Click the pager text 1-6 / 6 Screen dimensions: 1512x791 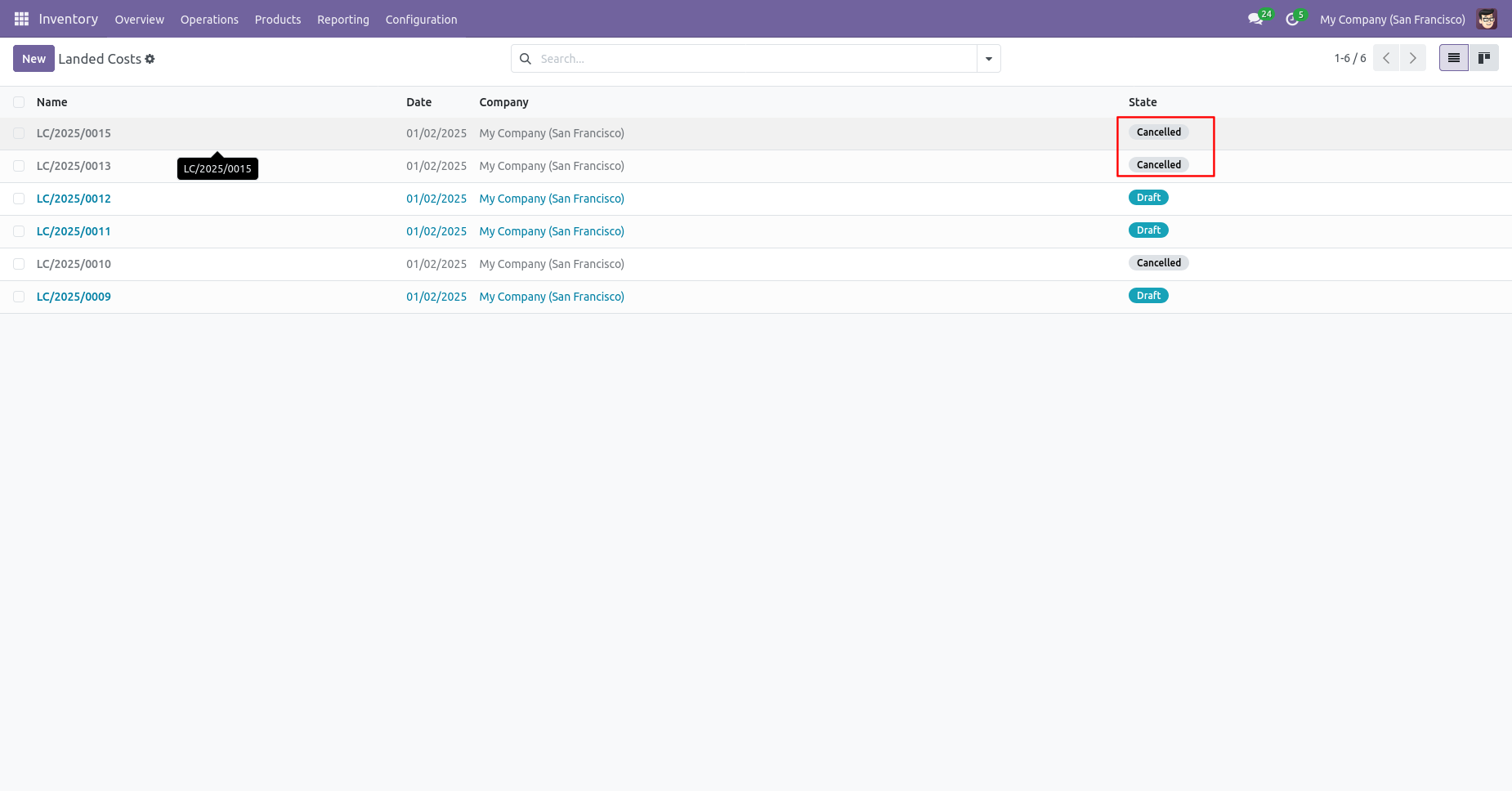coord(1350,58)
